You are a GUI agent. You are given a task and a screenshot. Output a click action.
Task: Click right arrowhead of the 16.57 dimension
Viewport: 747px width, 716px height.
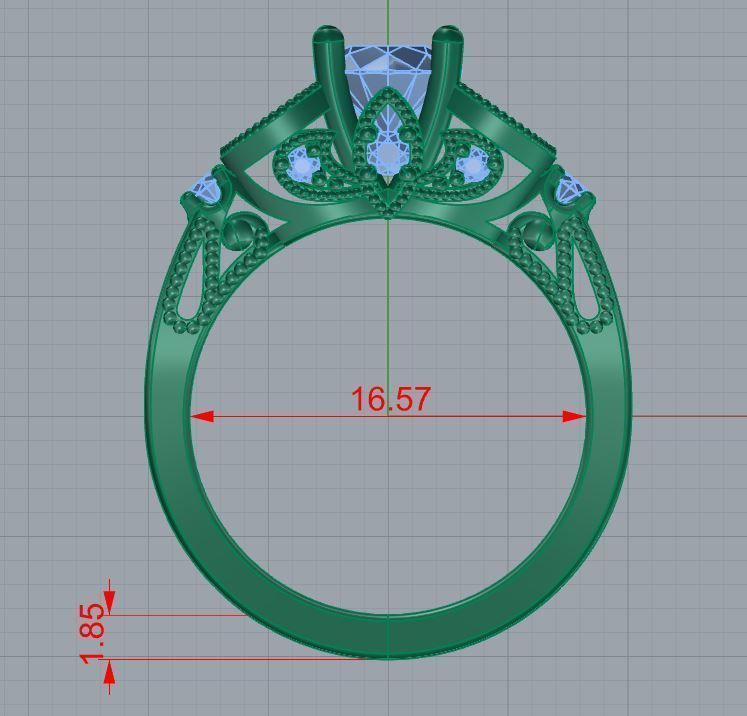(574, 416)
